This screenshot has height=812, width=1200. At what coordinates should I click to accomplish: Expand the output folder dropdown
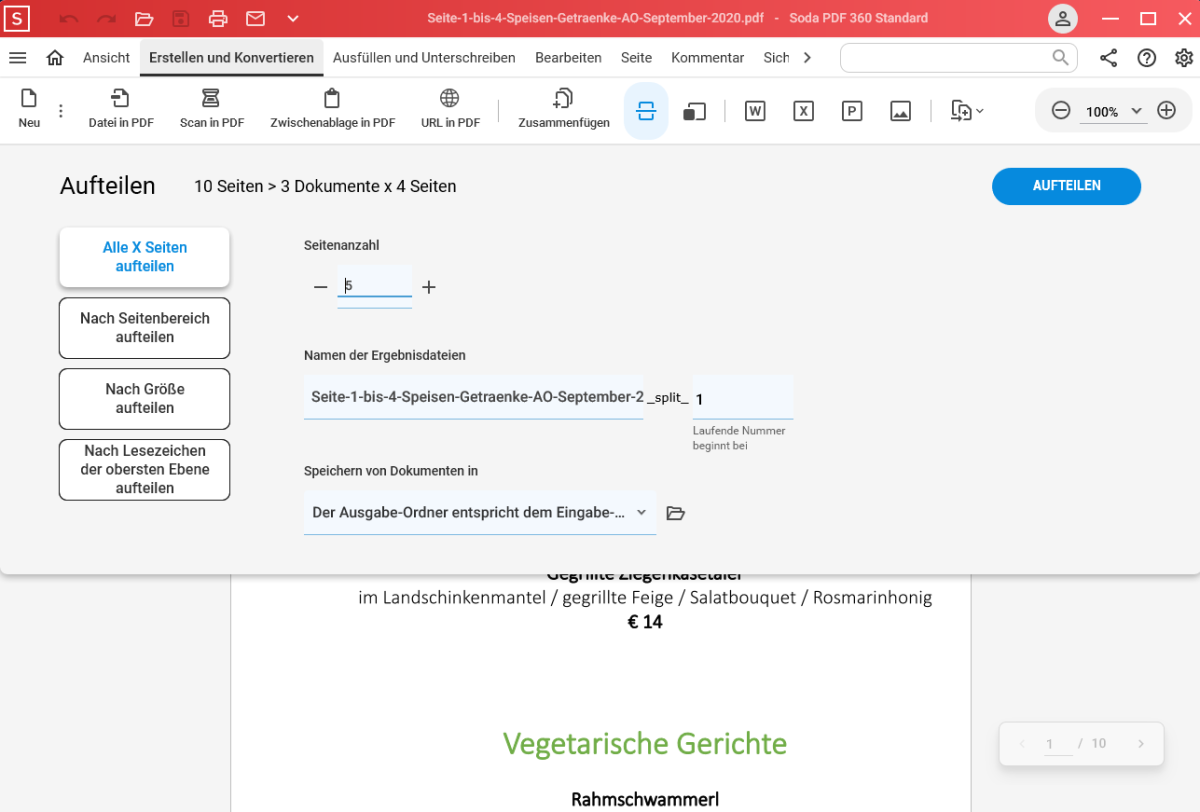pos(641,513)
